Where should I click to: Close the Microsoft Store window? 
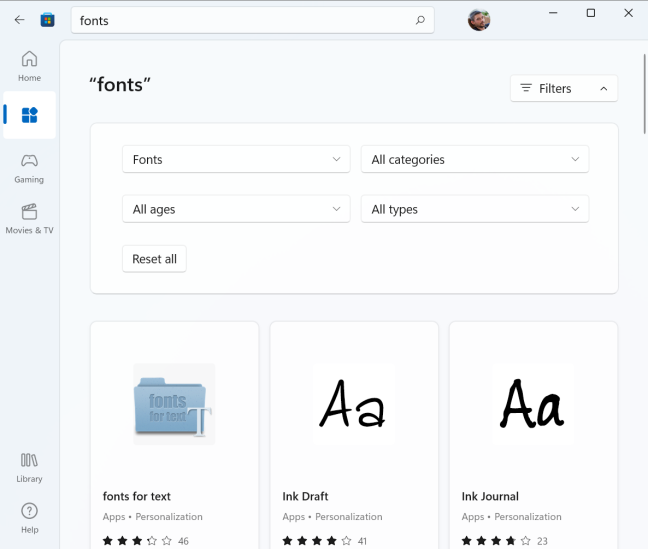point(629,13)
